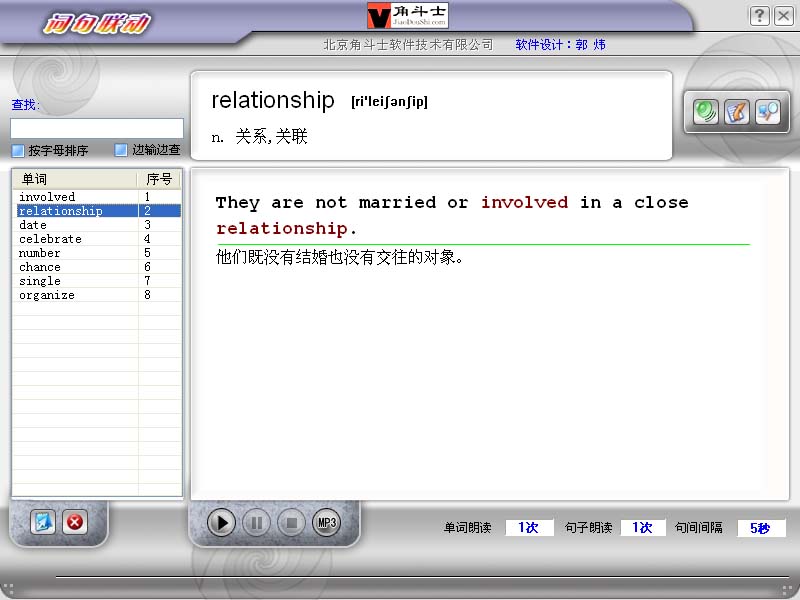This screenshot has width=800, height=600.
Task: Start playback with the play button
Action: point(222,522)
